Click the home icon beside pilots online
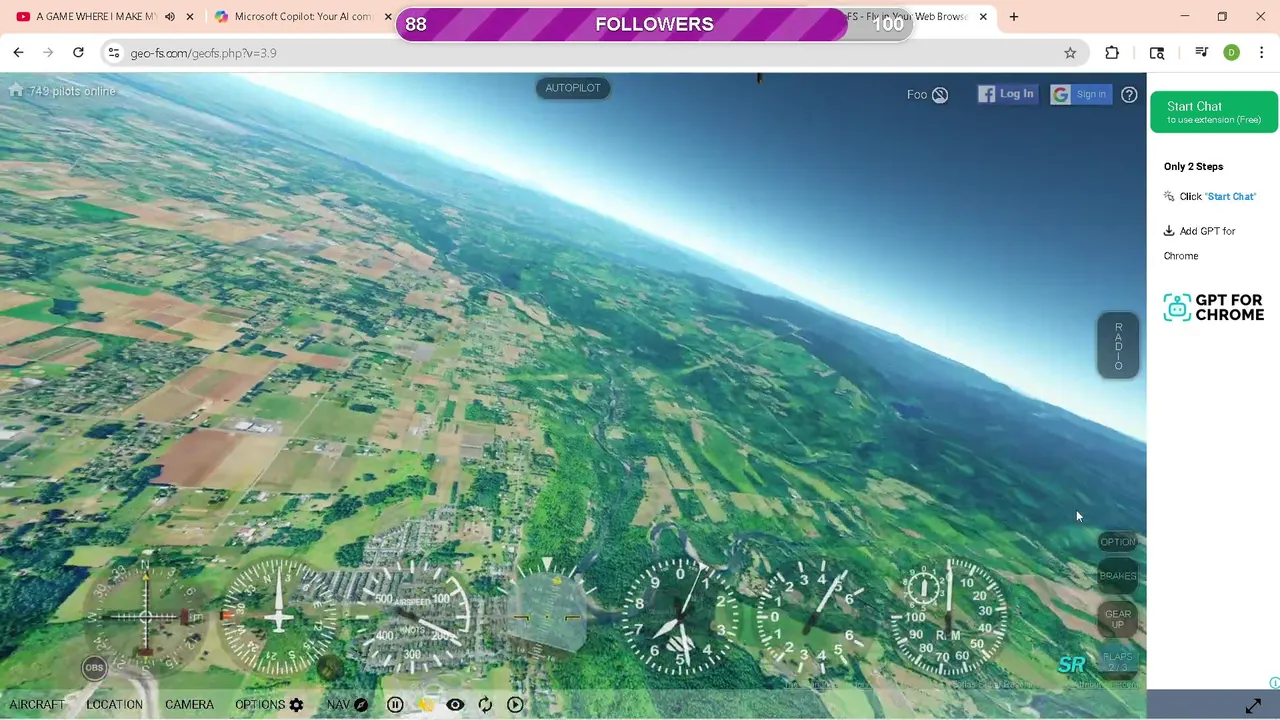Viewport: 1280px width, 720px height. tap(16, 90)
